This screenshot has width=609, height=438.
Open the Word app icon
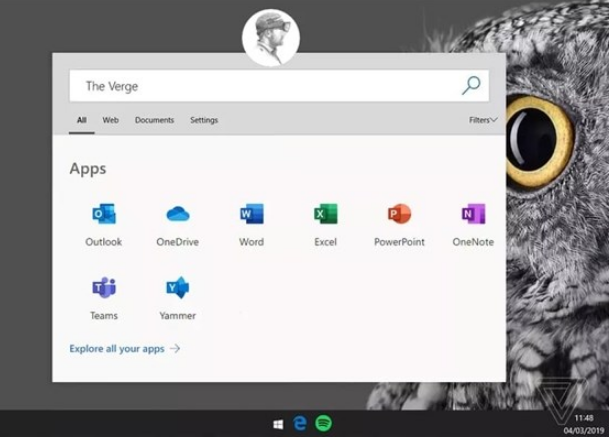pos(252,214)
